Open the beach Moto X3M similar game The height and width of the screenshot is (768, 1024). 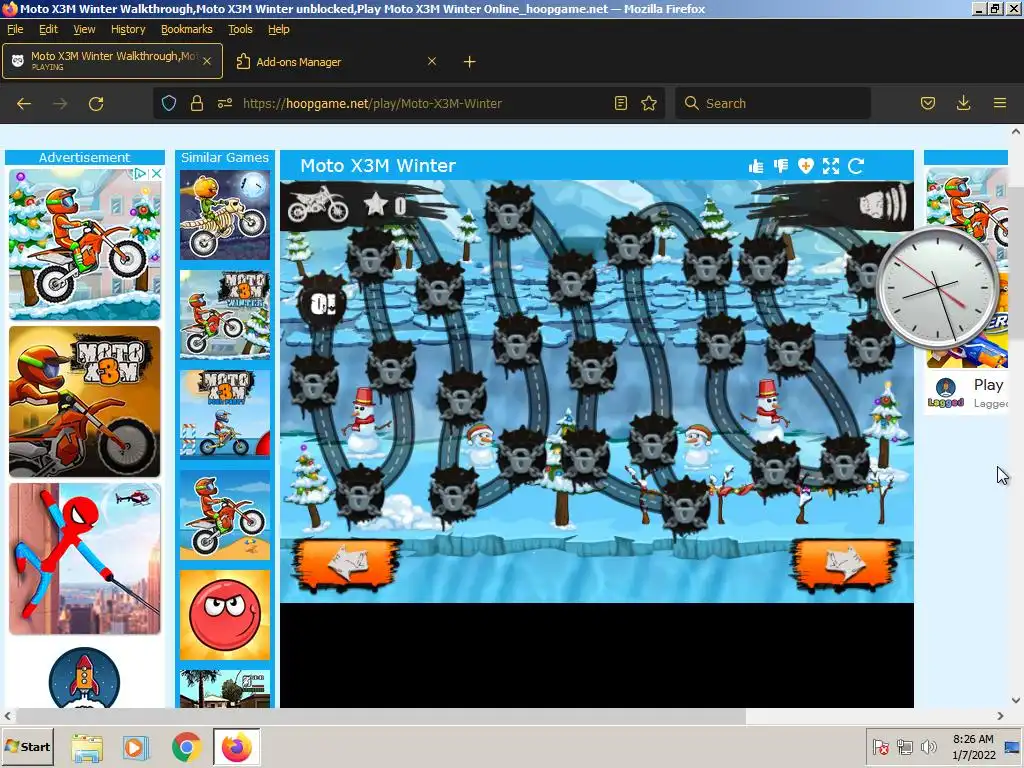pyautogui.click(x=225, y=515)
